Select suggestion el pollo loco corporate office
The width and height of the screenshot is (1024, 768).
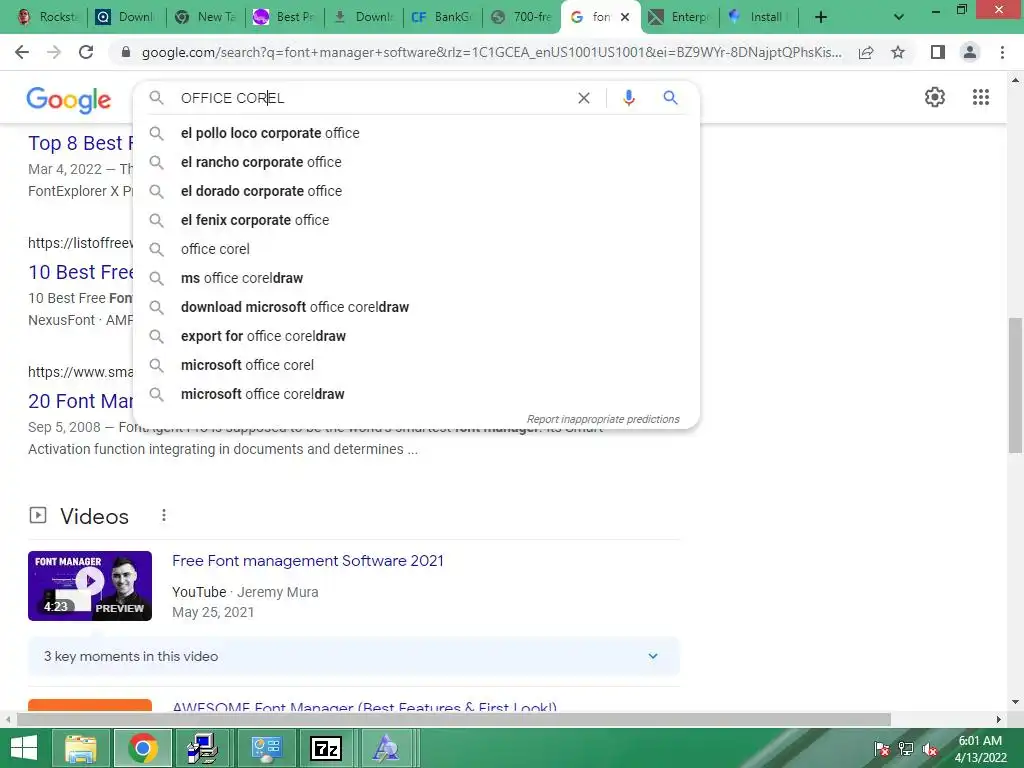(x=416, y=133)
